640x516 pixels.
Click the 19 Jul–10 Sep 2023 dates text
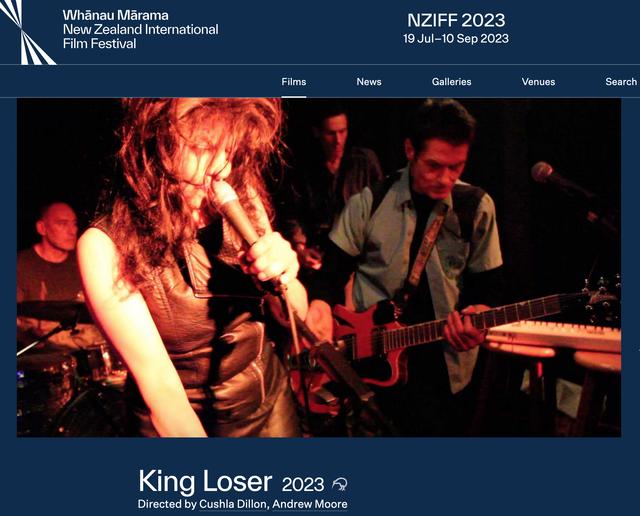click(x=456, y=39)
